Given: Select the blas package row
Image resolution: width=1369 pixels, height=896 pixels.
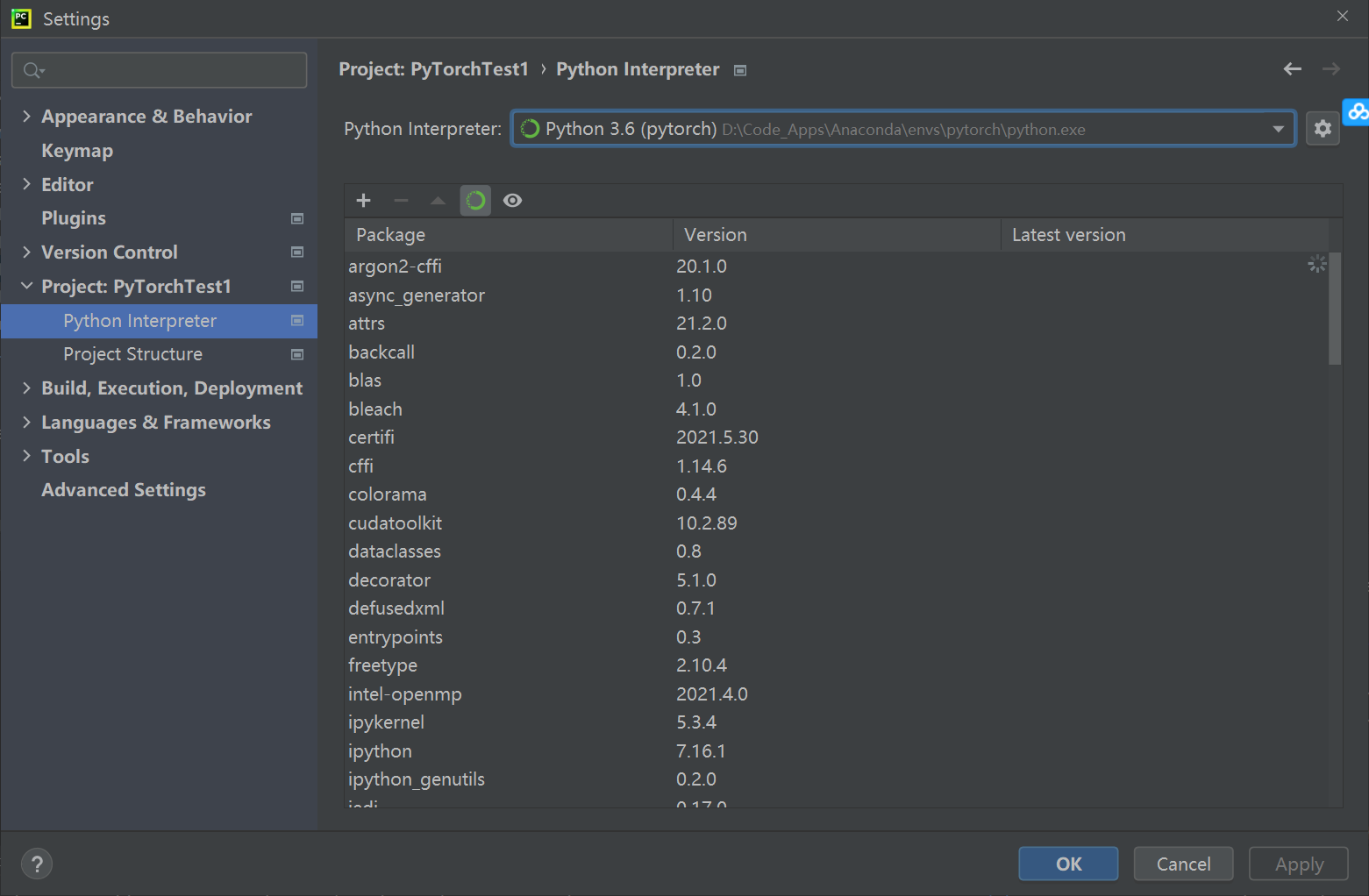Looking at the screenshot, I should [837, 380].
